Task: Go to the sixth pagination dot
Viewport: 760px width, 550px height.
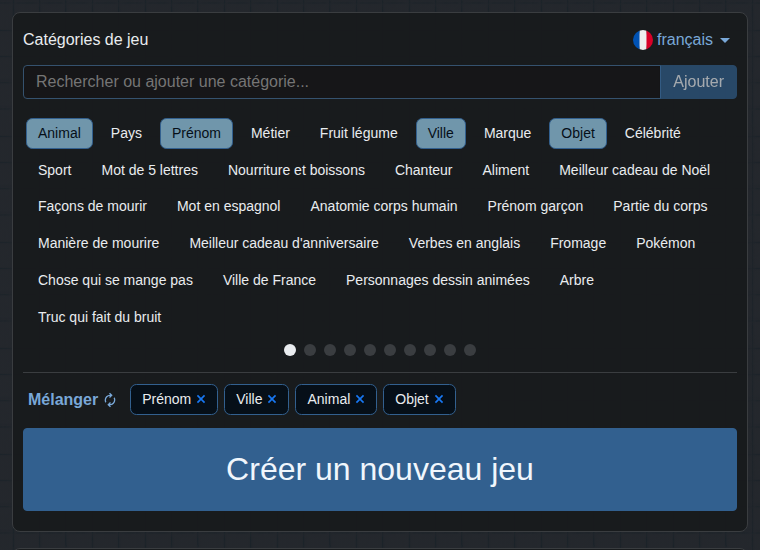Action: [x=390, y=350]
